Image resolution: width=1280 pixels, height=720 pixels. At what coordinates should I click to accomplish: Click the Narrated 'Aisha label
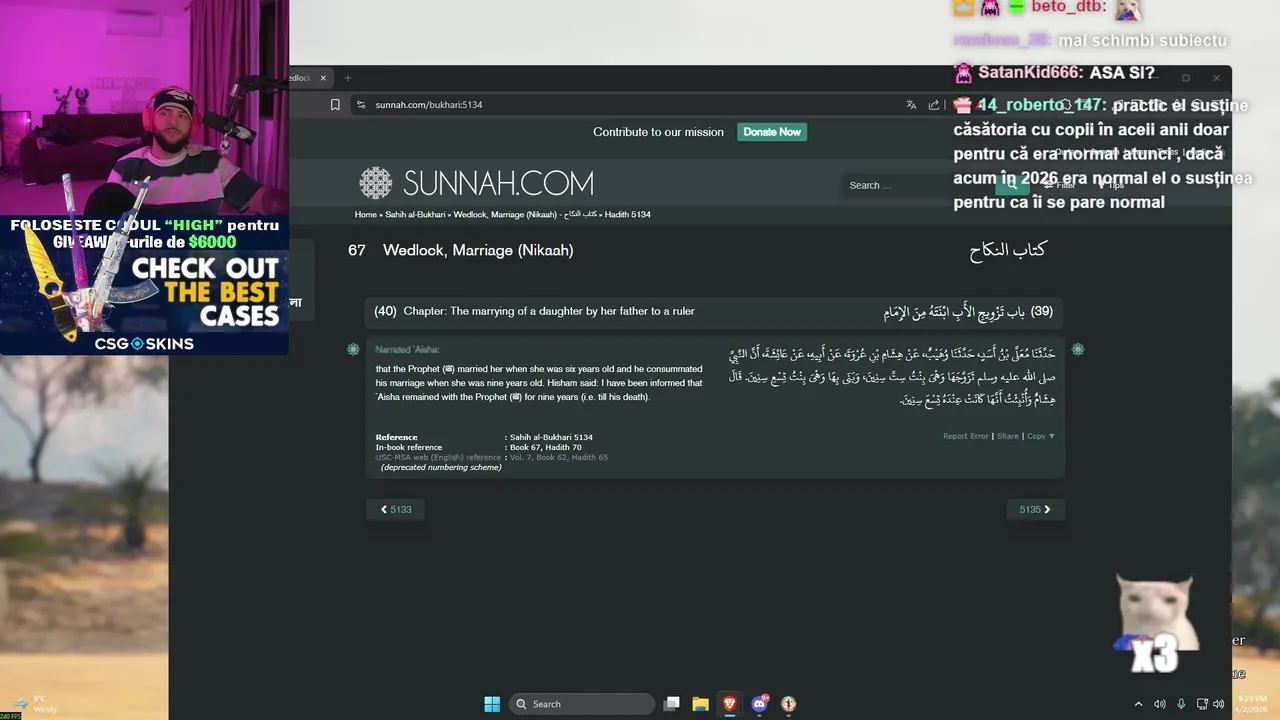(407, 350)
